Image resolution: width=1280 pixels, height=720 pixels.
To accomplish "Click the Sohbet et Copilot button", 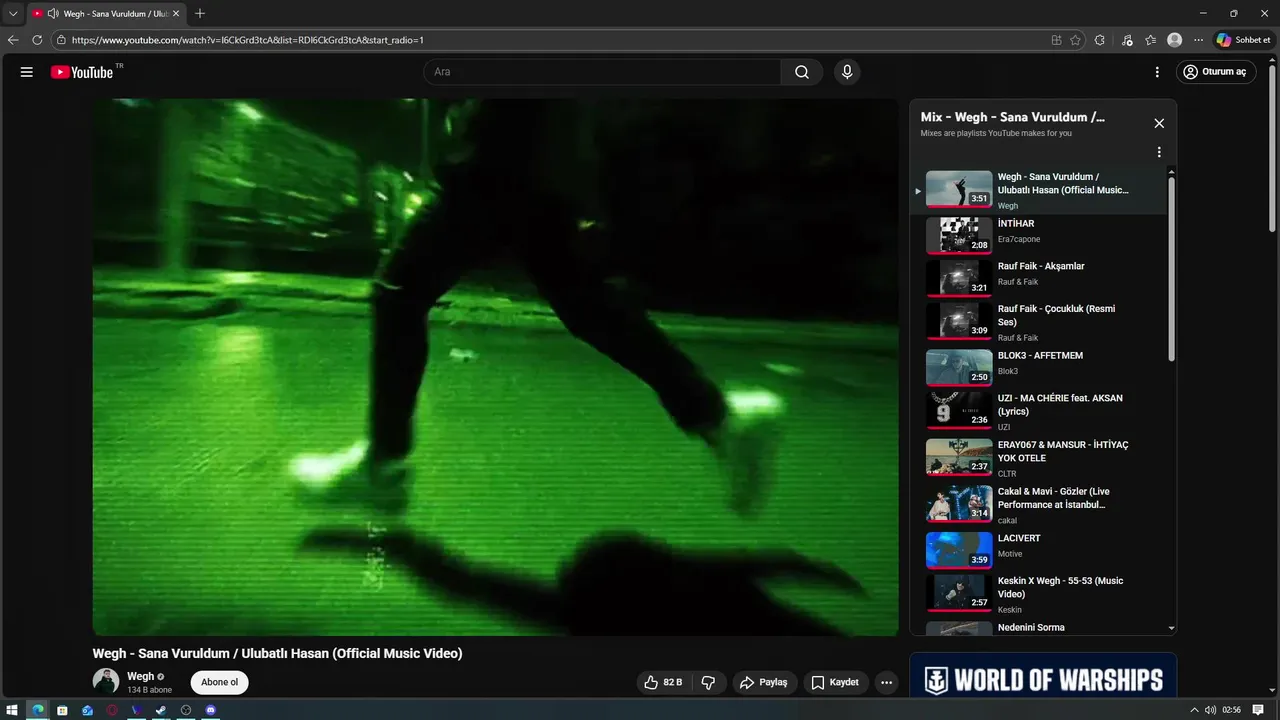I will [x=1243, y=40].
